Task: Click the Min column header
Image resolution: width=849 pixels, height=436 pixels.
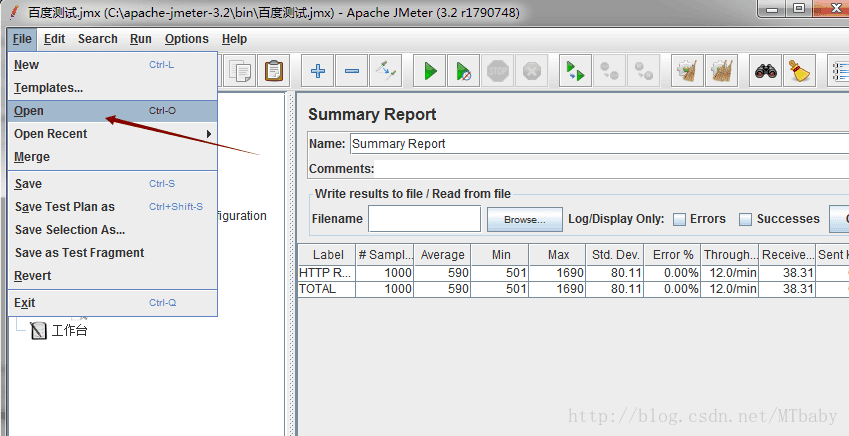Action: point(500,255)
